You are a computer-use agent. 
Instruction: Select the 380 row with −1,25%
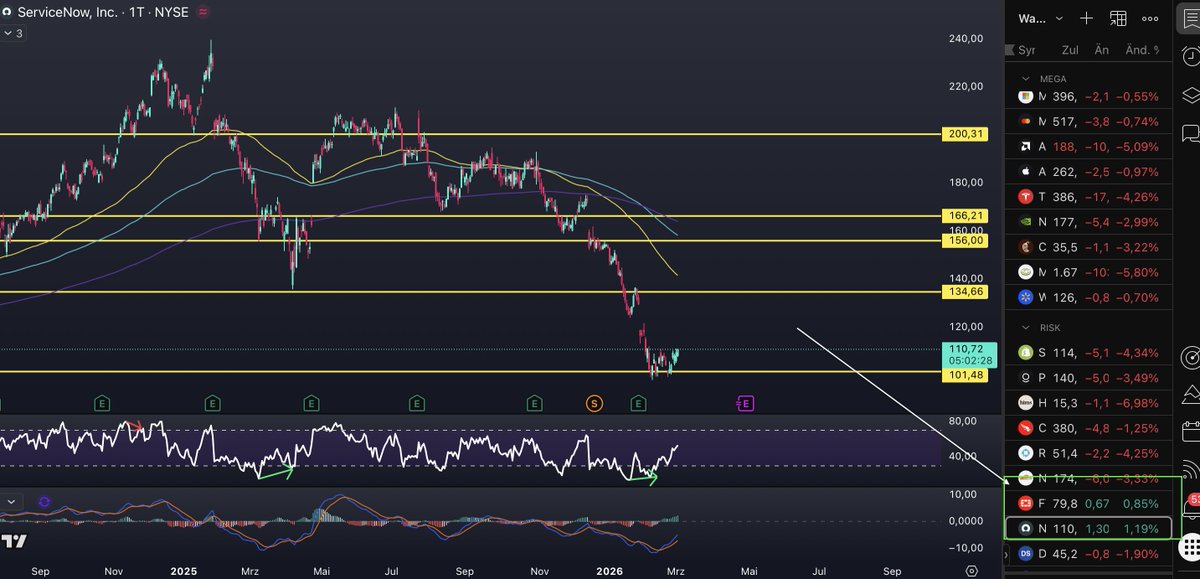[x=1091, y=428]
